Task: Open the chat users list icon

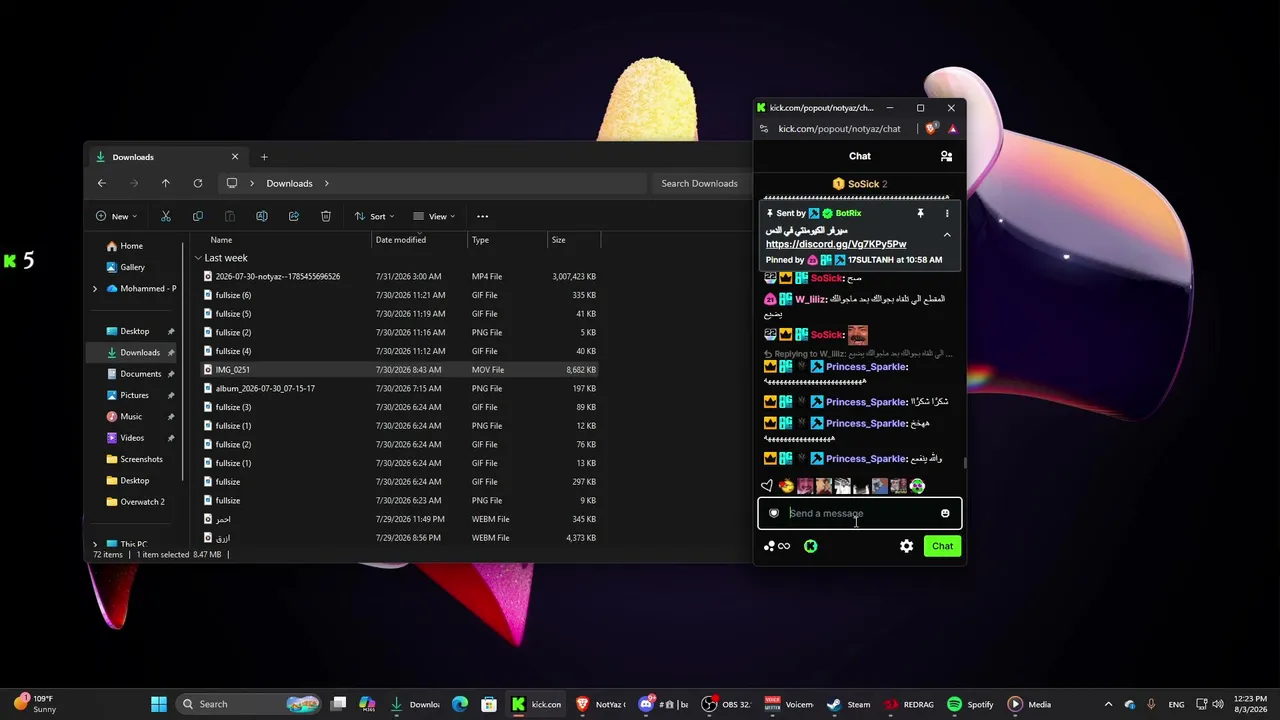Action: pyautogui.click(x=946, y=156)
